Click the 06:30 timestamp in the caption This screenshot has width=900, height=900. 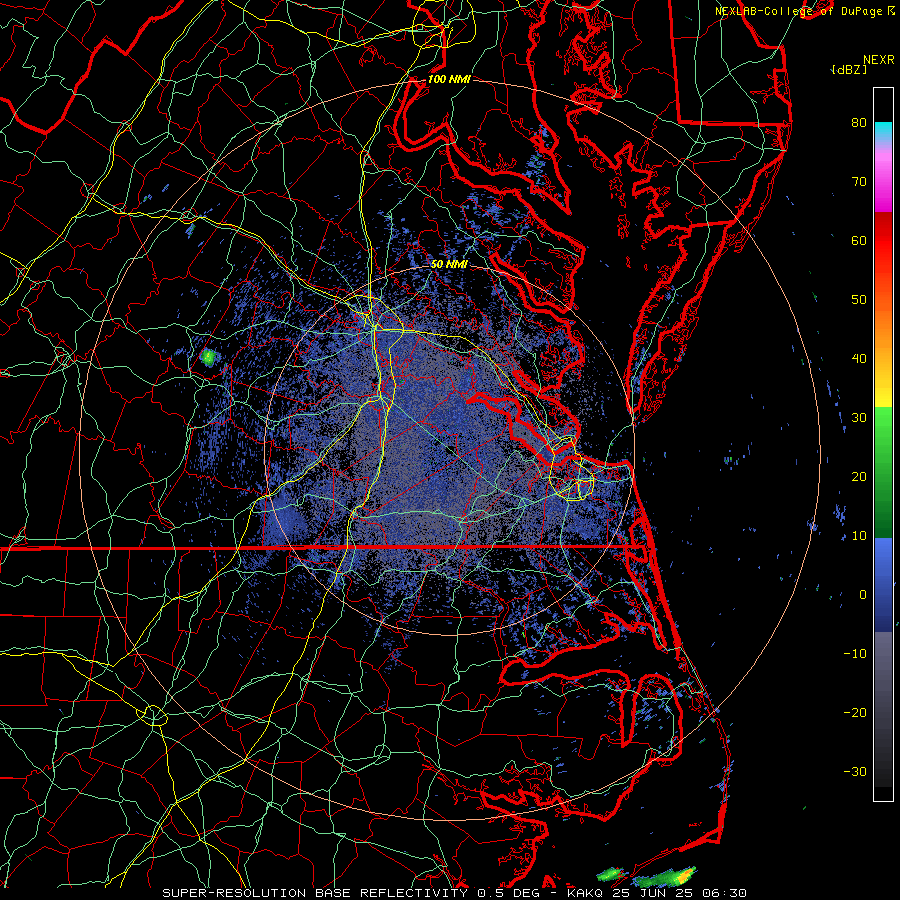pyautogui.click(x=724, y=893)
